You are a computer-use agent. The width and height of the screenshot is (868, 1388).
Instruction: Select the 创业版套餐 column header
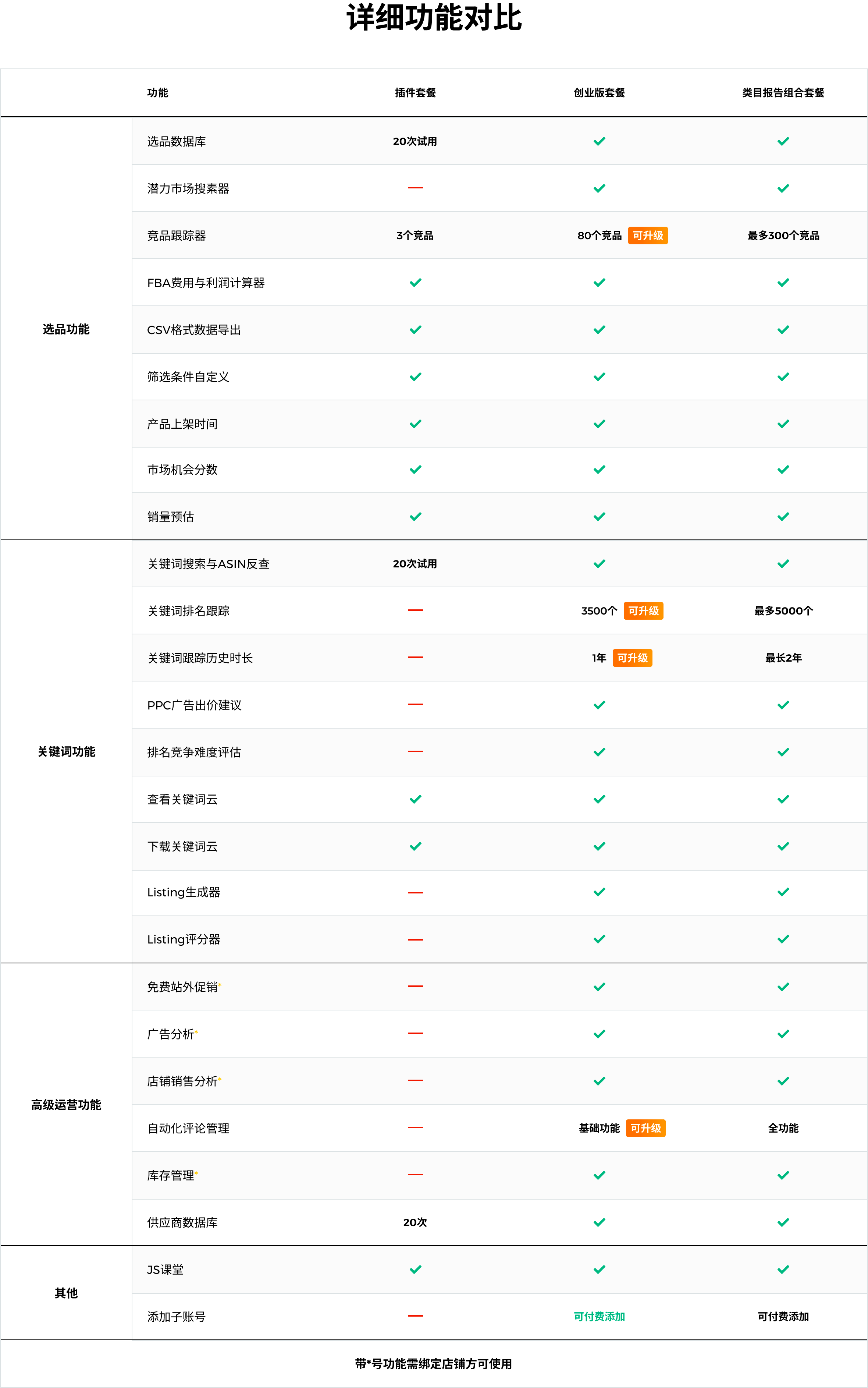600,92
